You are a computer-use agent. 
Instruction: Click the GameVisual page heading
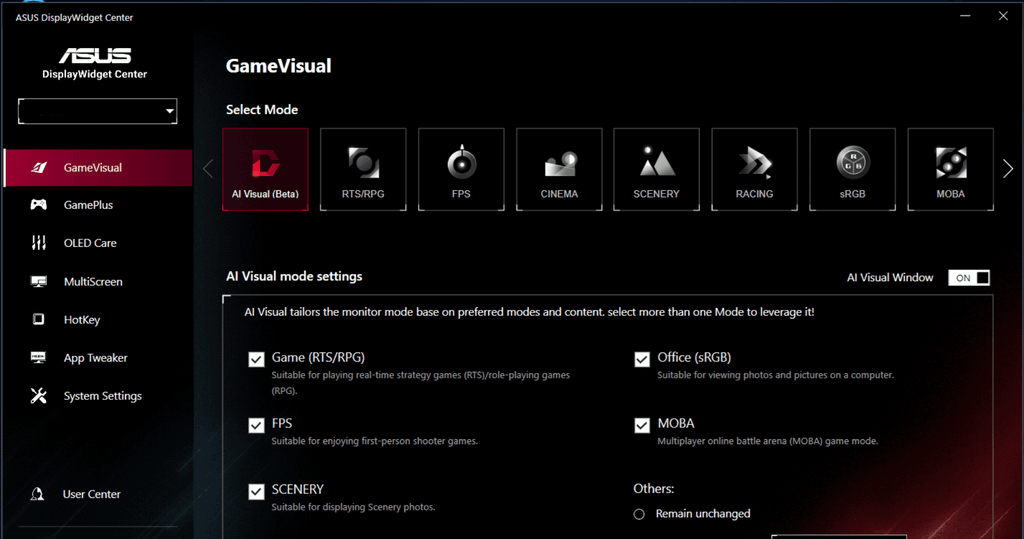coord(278,66)
